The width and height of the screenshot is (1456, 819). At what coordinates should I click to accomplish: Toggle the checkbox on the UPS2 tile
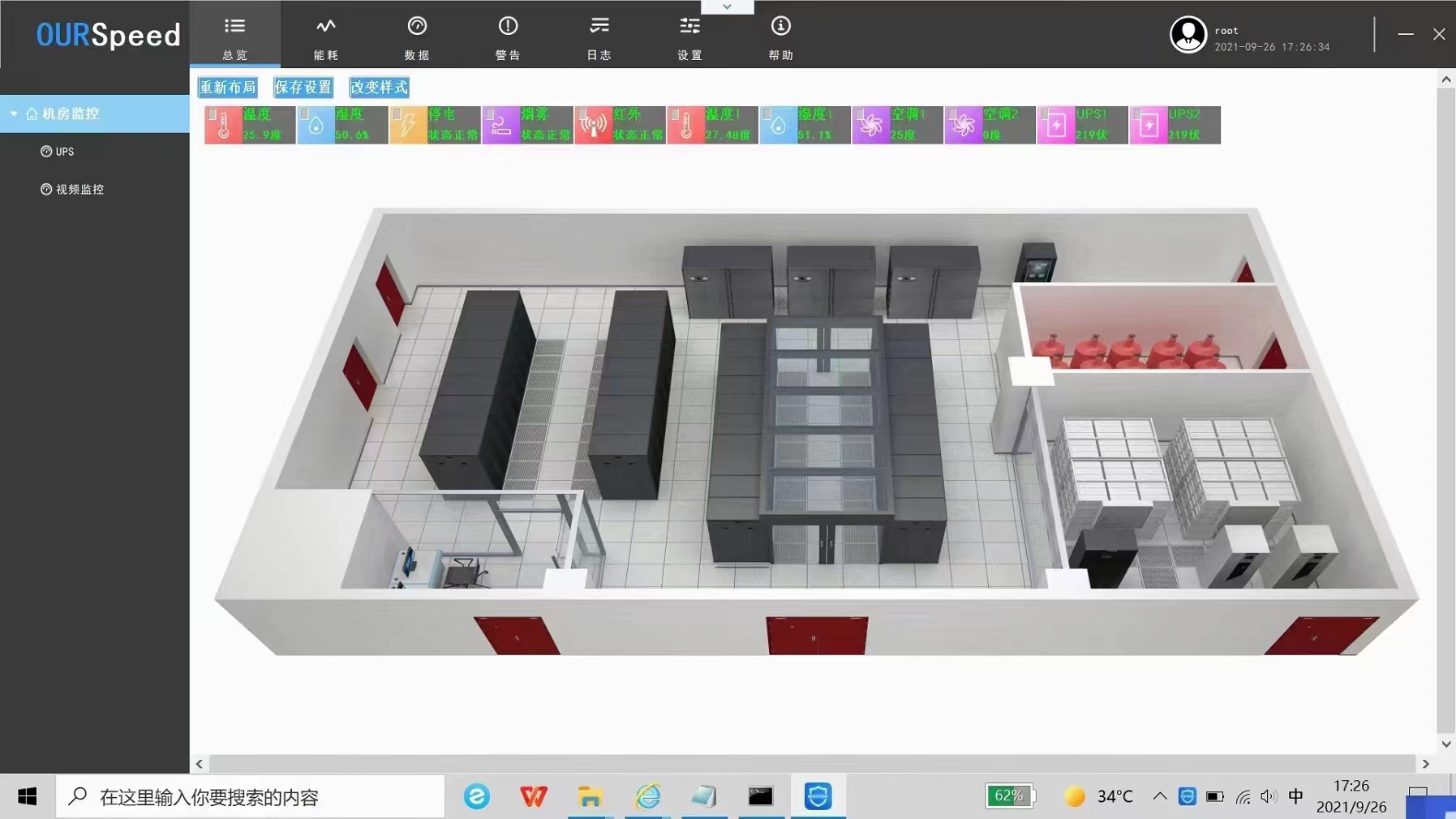1137,114
